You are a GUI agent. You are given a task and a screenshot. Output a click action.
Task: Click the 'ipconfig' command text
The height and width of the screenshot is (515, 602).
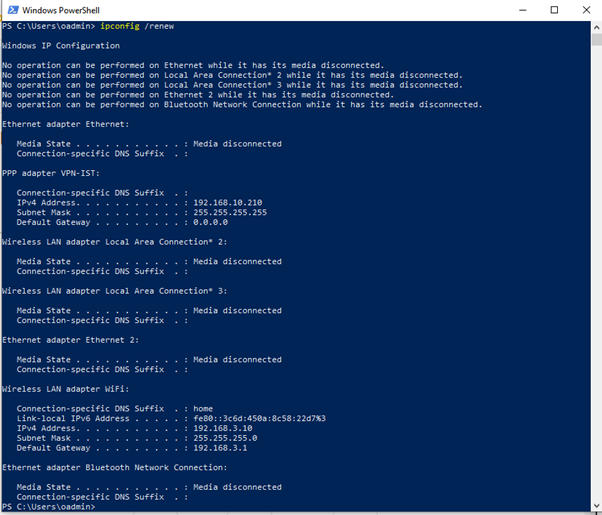120,26
